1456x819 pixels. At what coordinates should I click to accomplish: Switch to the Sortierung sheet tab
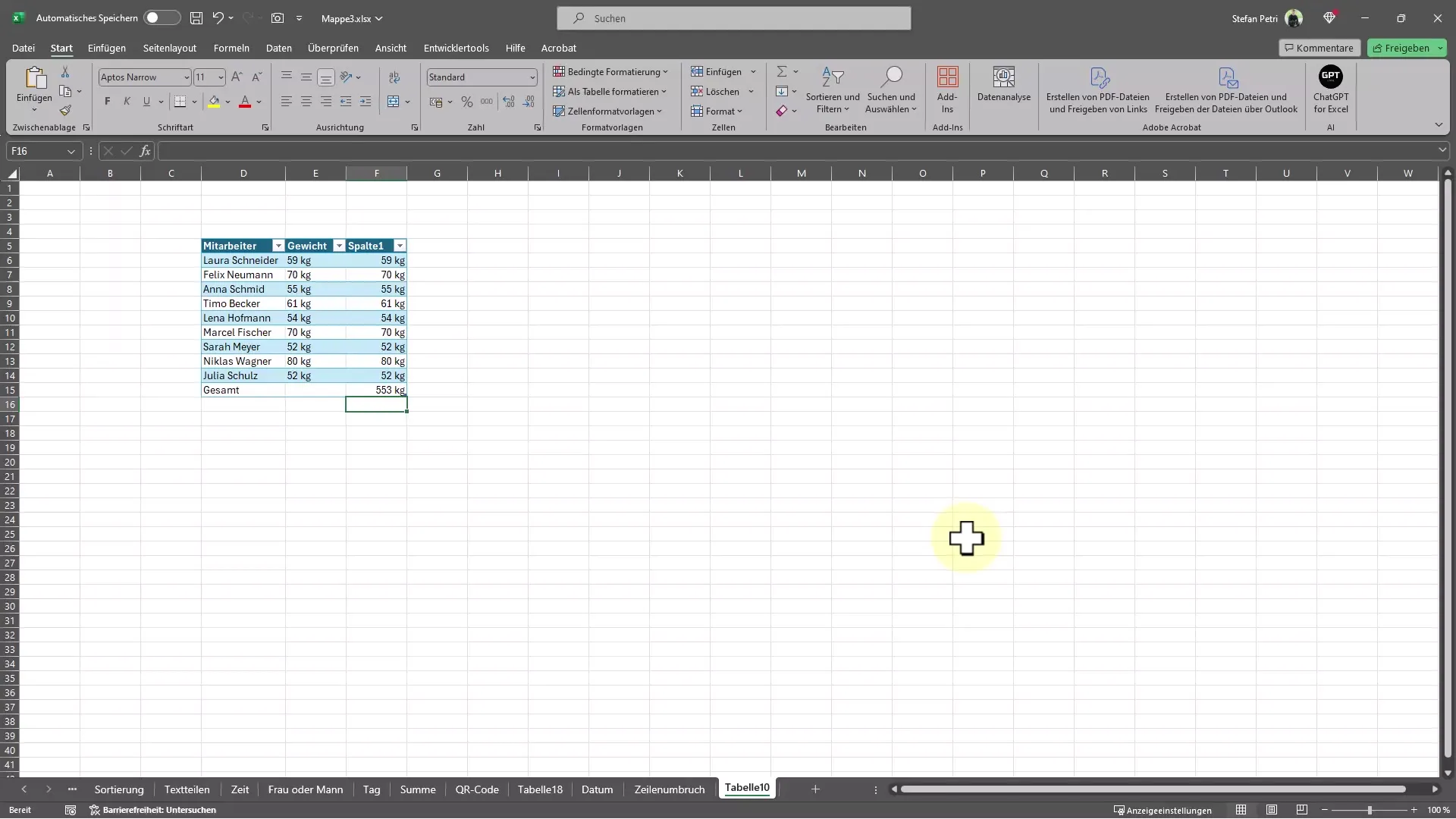click(118, 789)
